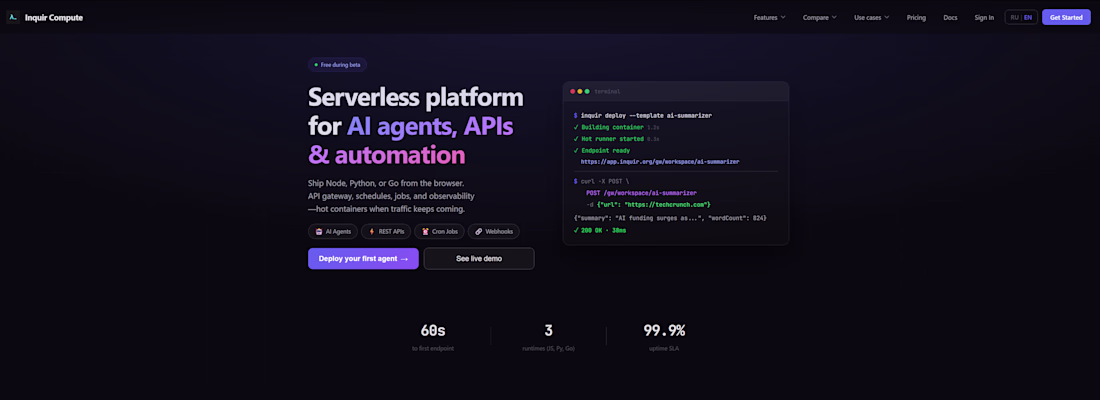Click the Cron Jobs clock icon

pyautogui.click(x=425, y=232)
